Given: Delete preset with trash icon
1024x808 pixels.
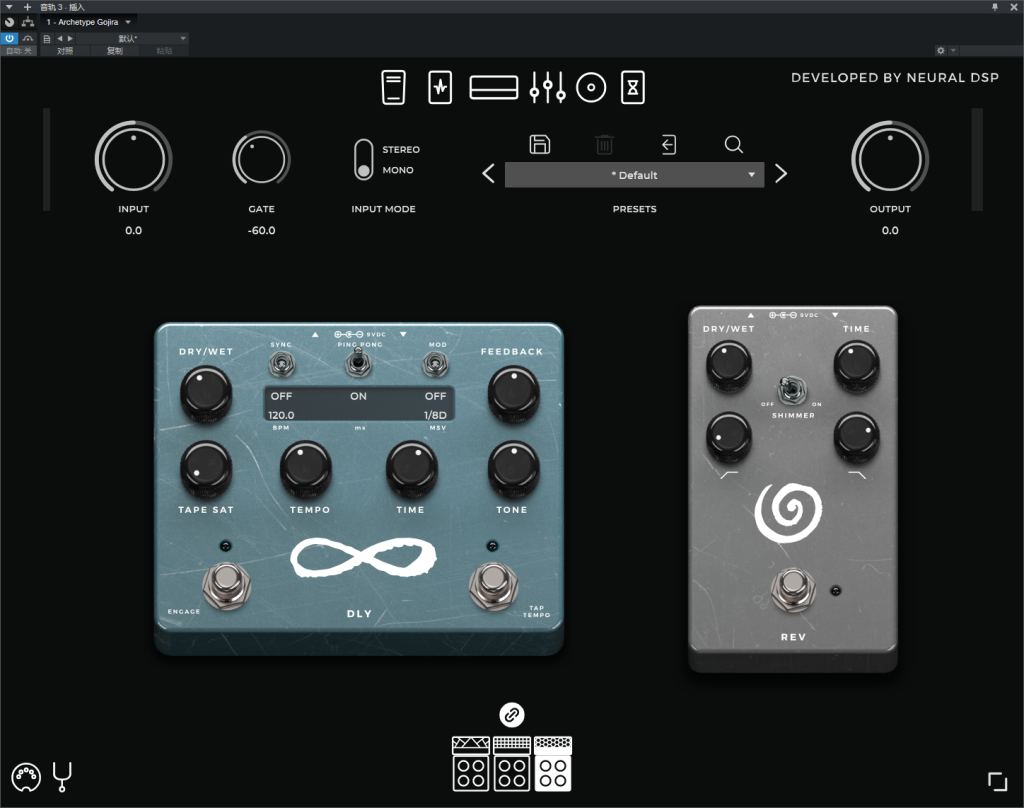Looking at the screenshot, I should [604, 144].
